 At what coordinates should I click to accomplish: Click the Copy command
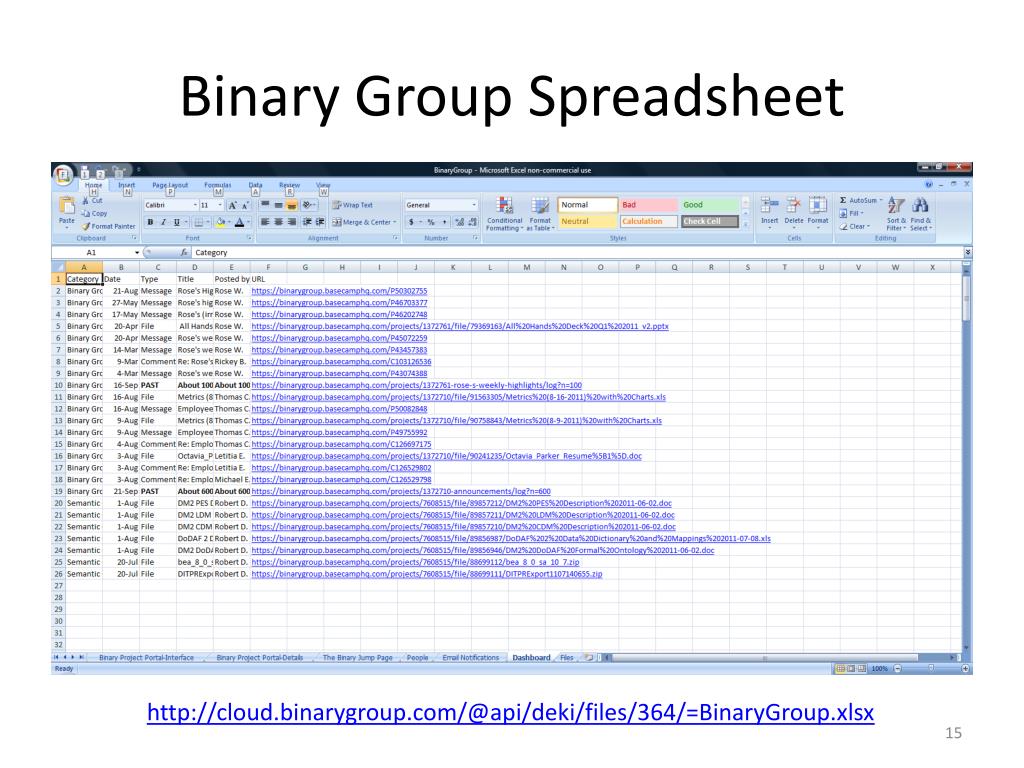point(95,213)
